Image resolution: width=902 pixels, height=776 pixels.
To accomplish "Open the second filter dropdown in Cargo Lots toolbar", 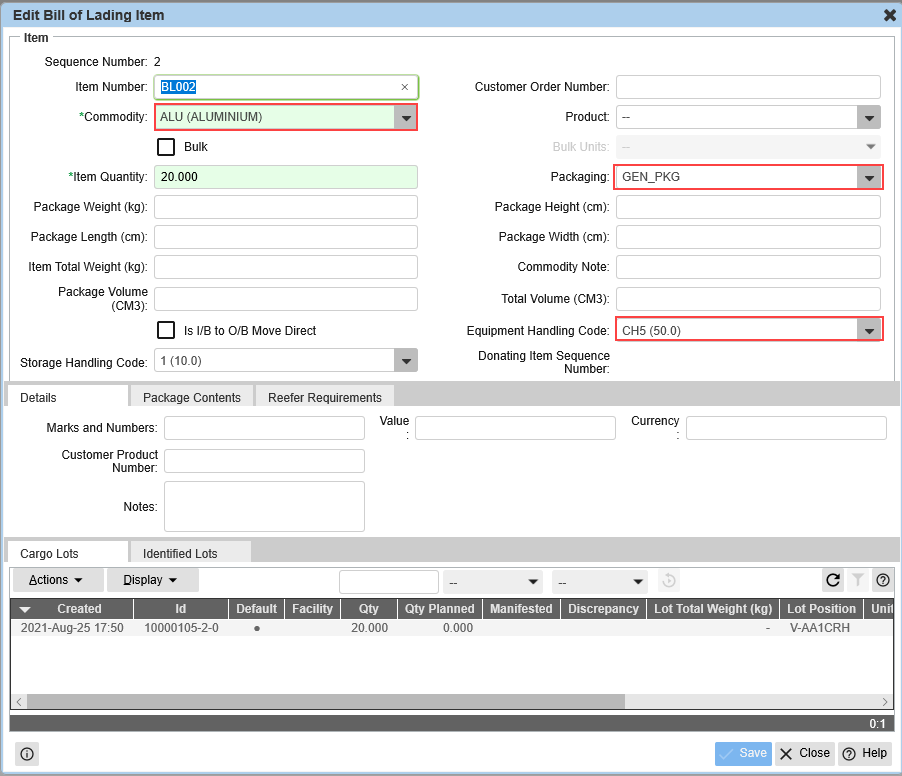I will [599, 582].
